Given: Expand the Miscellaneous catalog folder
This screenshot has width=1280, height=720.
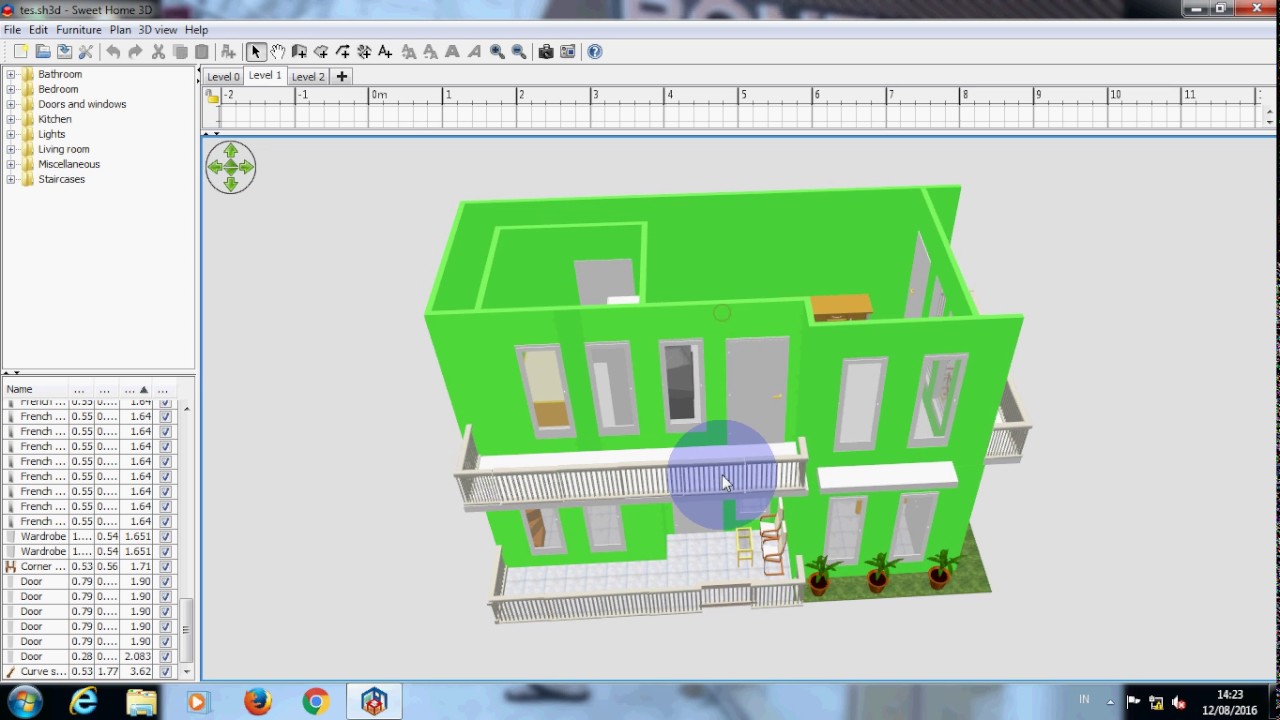Looking at the screenshot, I should click(x=11, y=164).
